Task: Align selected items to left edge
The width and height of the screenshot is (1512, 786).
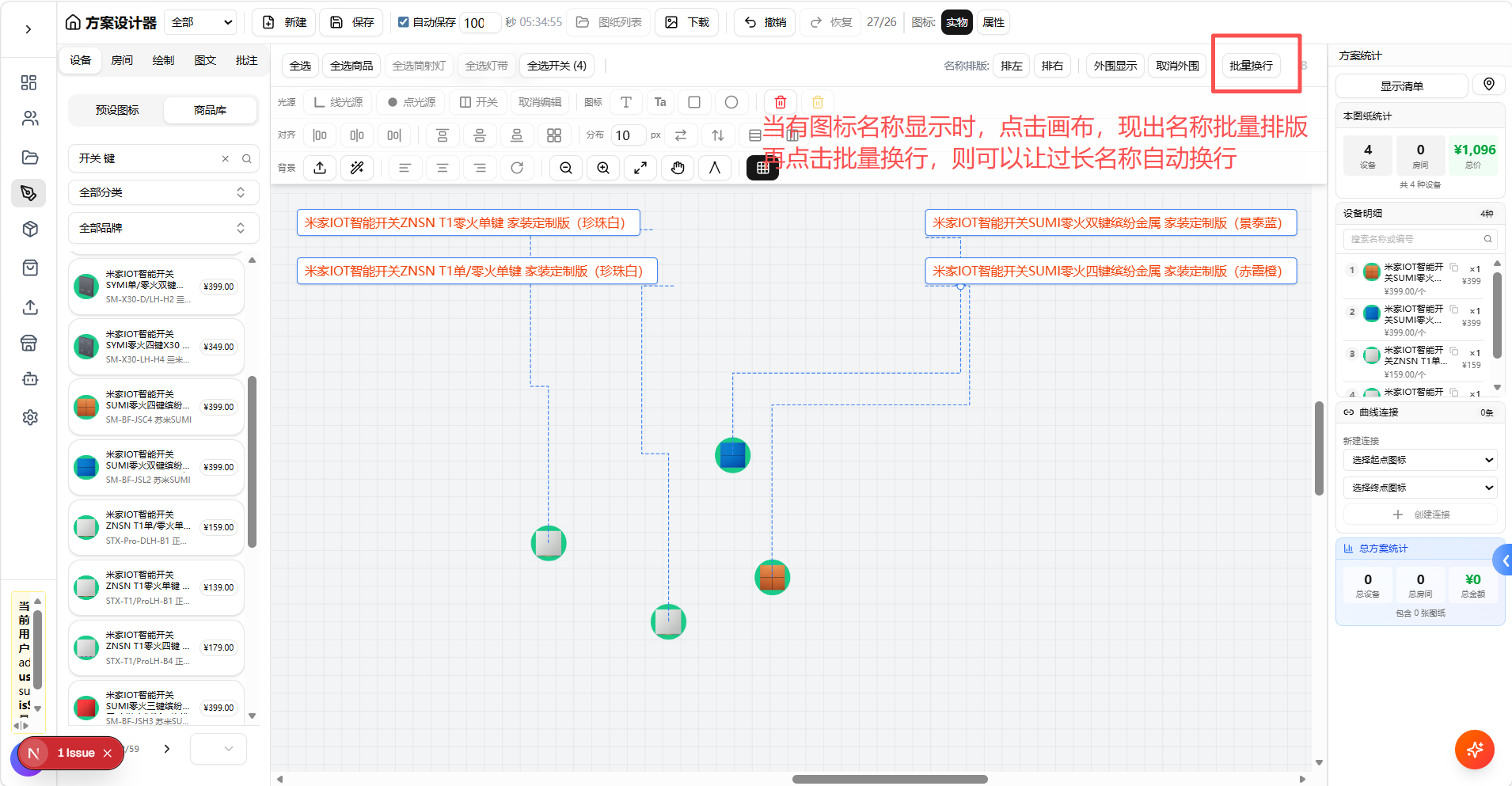Action: (320, 135)
